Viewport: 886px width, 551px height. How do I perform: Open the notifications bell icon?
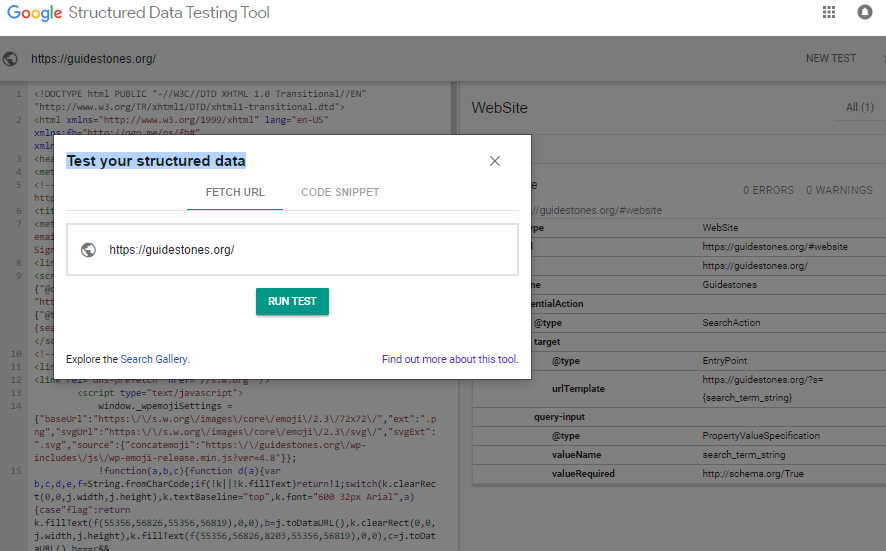pyautogui.click(x=865, y=12)
